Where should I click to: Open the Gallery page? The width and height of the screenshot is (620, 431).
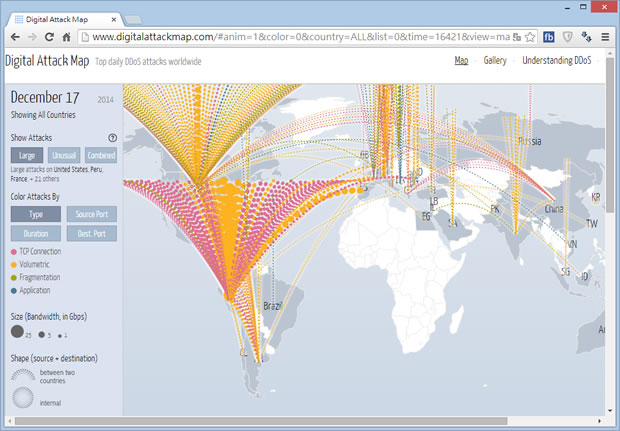tap(495, 61)
